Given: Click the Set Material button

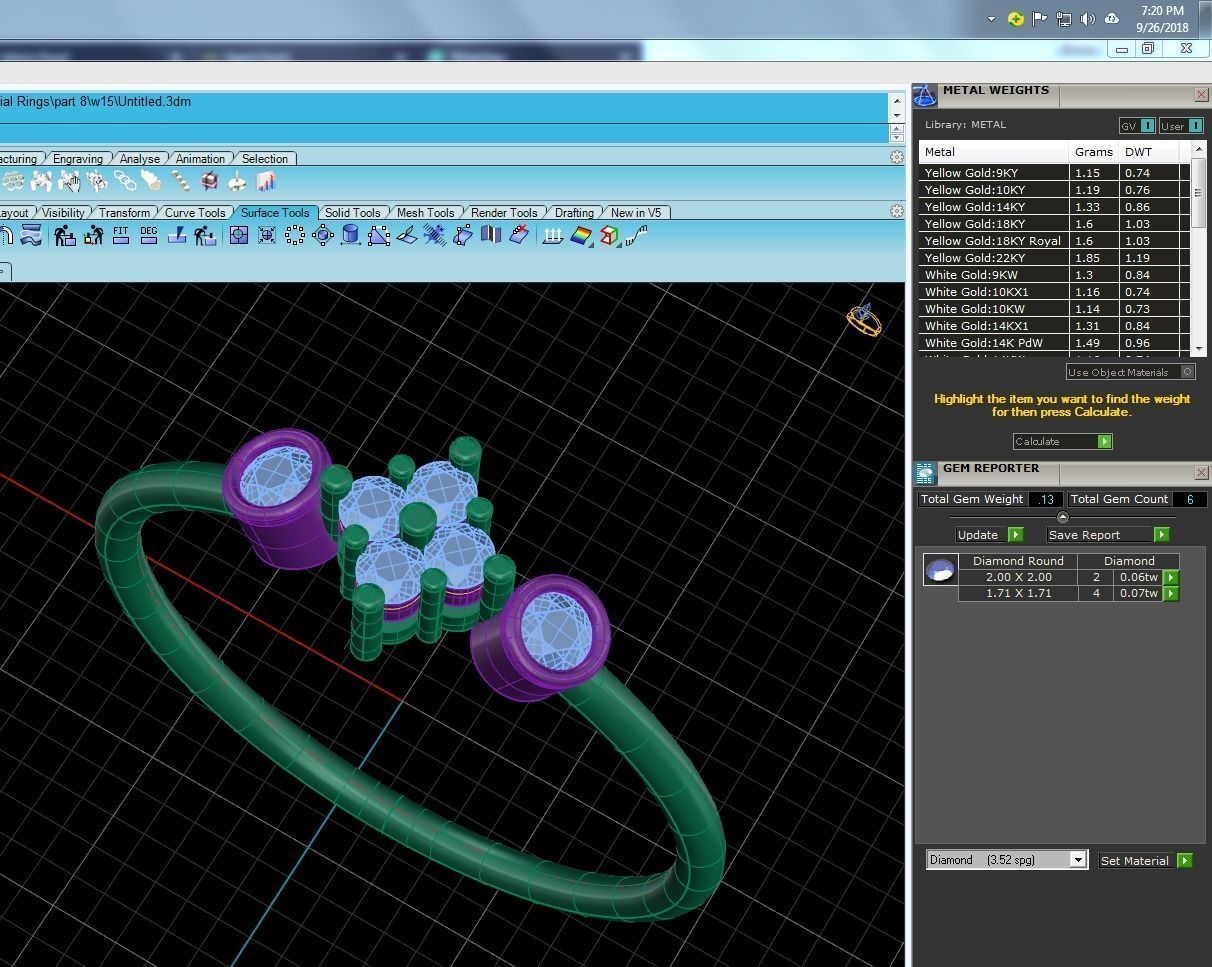Looking at the screenshot, I should pos(1145,860).
